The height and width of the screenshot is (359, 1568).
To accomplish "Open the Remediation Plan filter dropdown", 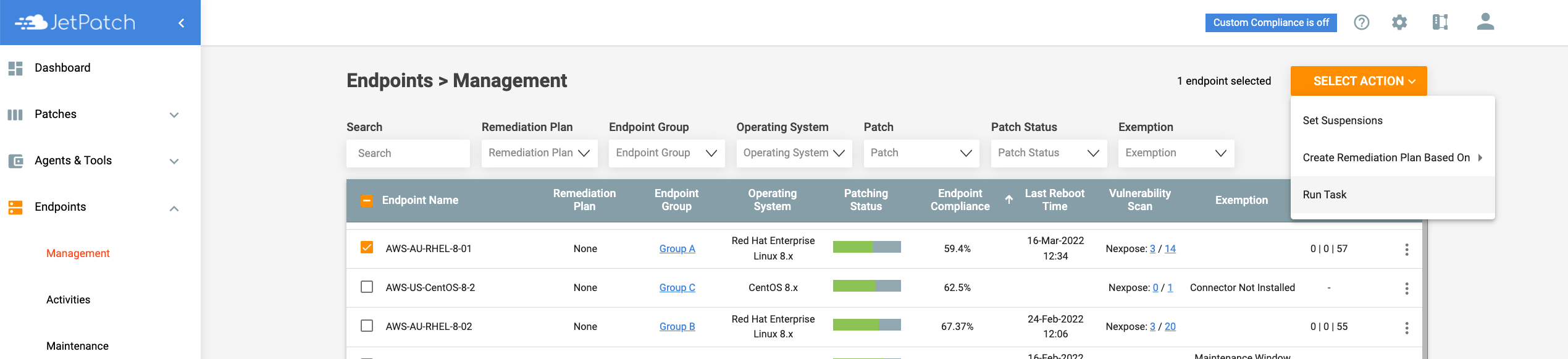I will point(539,153).
